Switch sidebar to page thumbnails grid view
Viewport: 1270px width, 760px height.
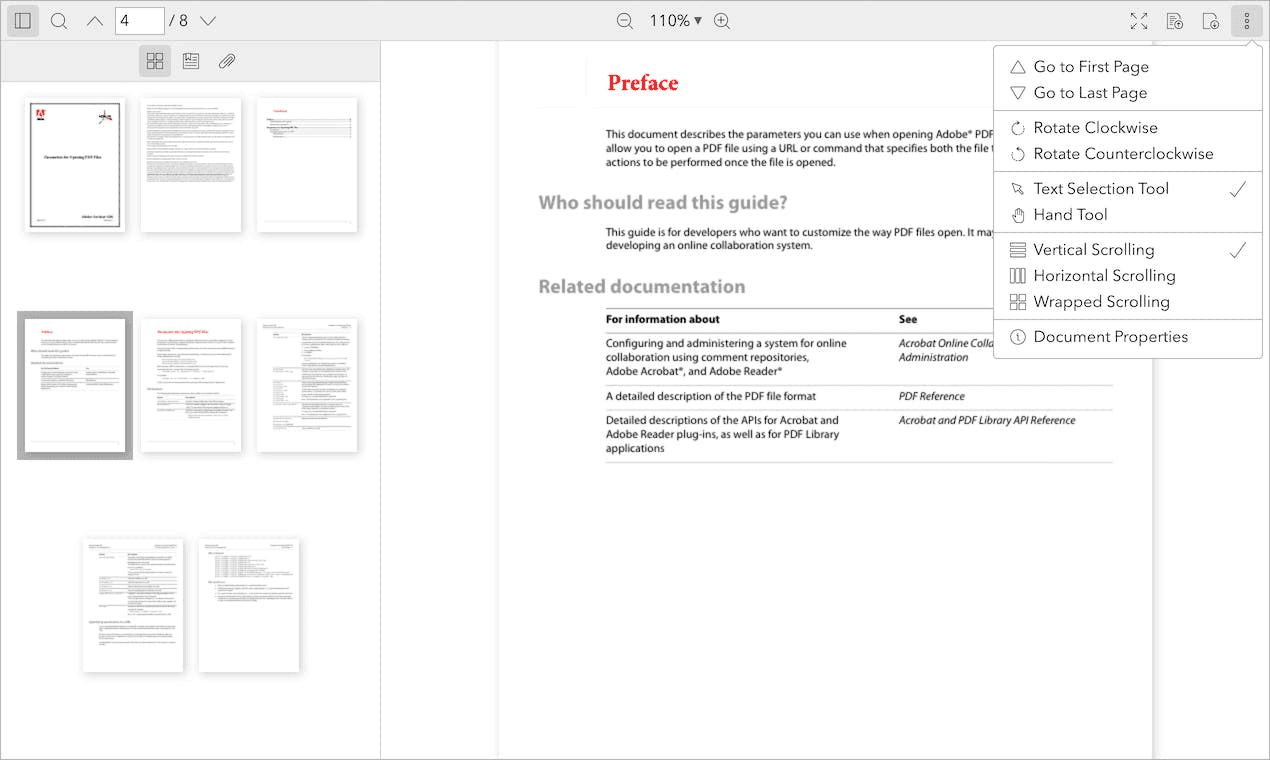coord(155,61)
